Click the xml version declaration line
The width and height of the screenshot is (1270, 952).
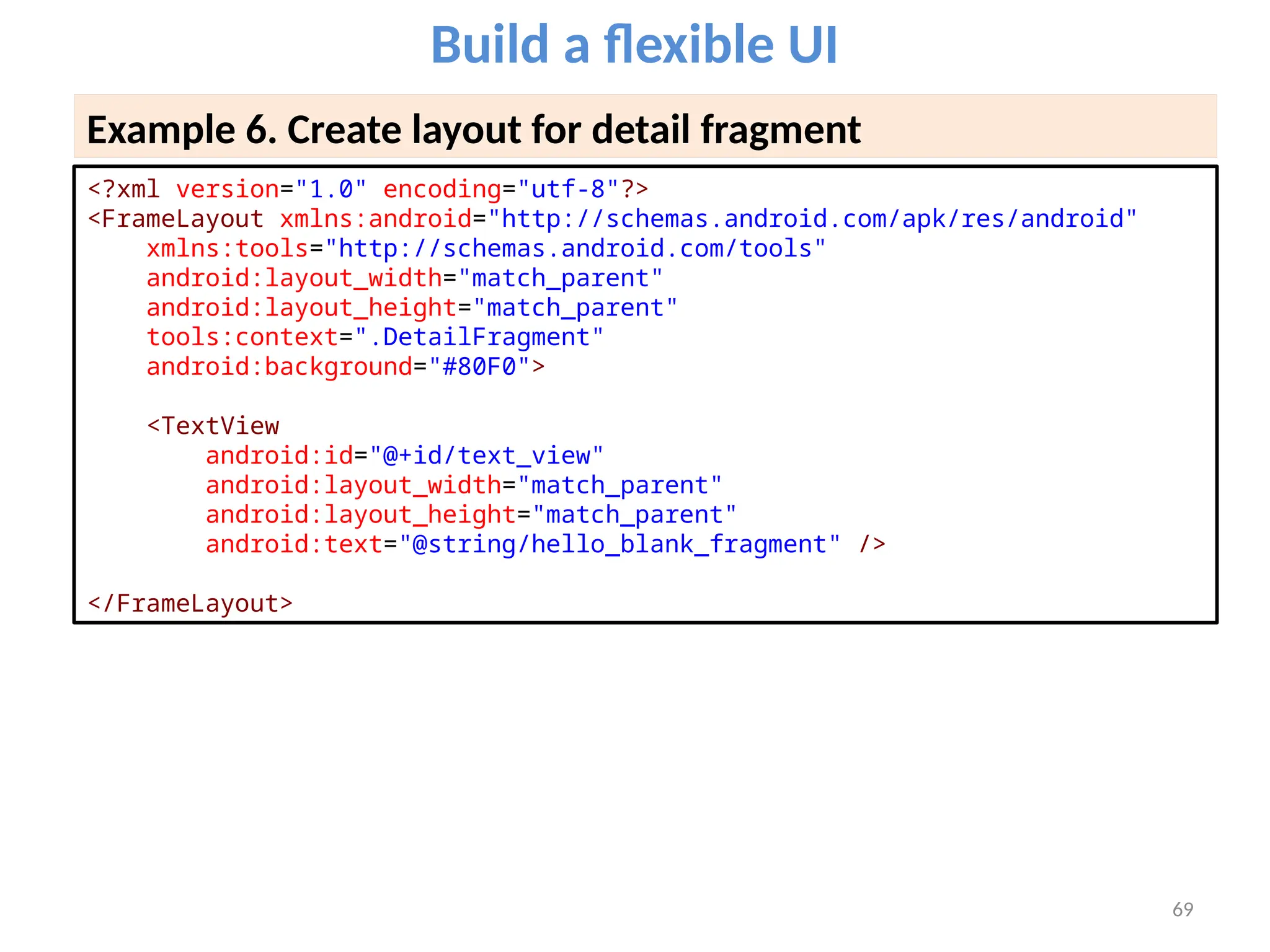(x=368, y=189)
